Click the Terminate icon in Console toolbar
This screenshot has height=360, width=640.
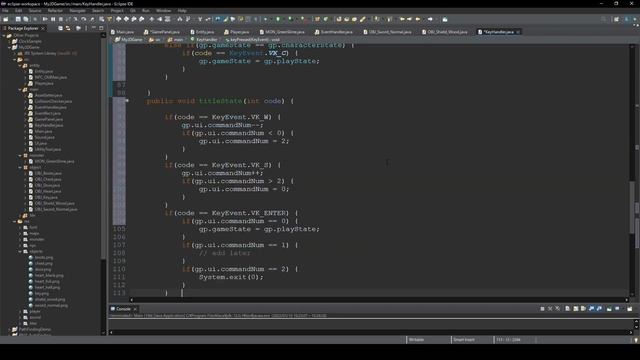(542, 309)
